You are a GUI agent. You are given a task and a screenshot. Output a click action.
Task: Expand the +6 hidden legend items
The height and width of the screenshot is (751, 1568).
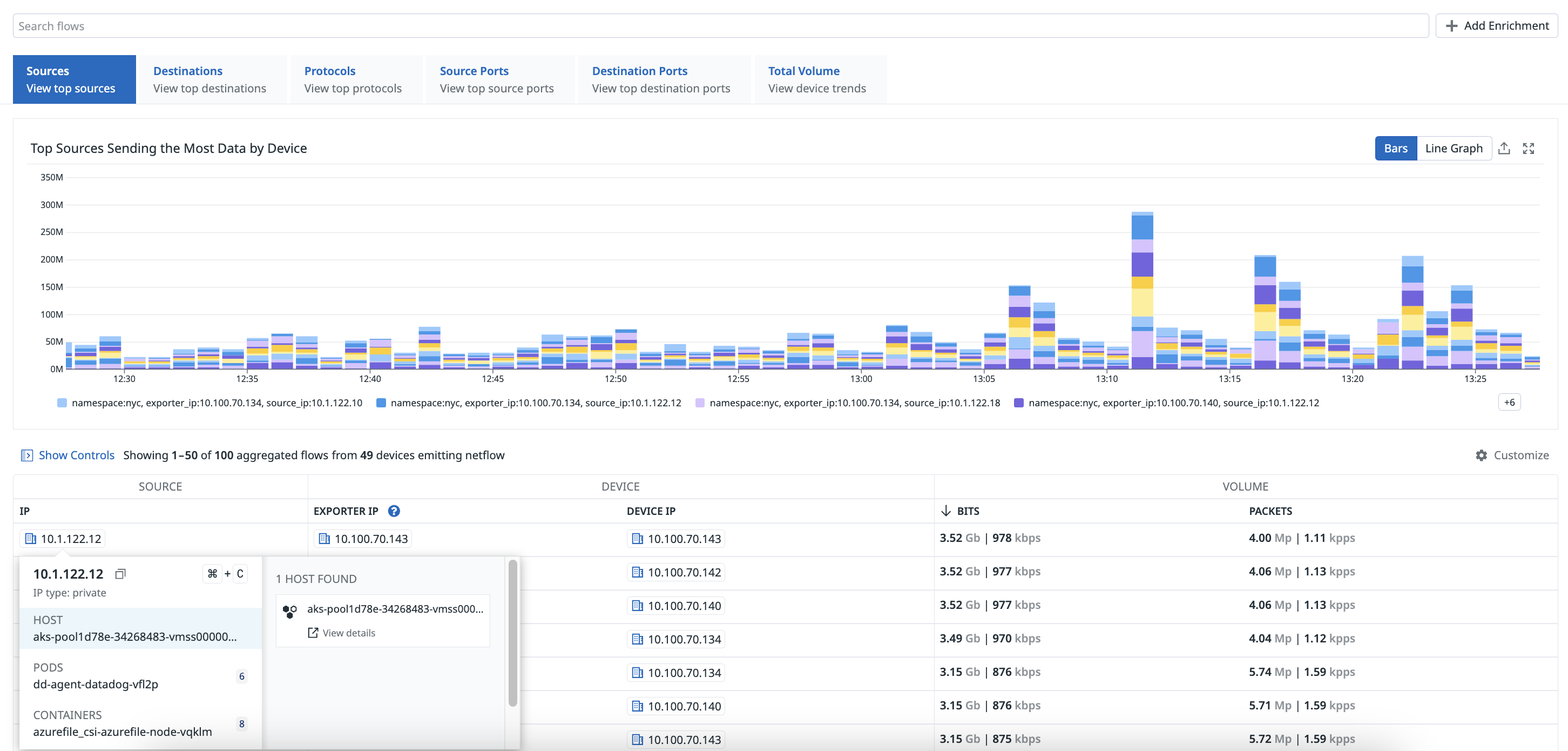tap(1509, 402)
